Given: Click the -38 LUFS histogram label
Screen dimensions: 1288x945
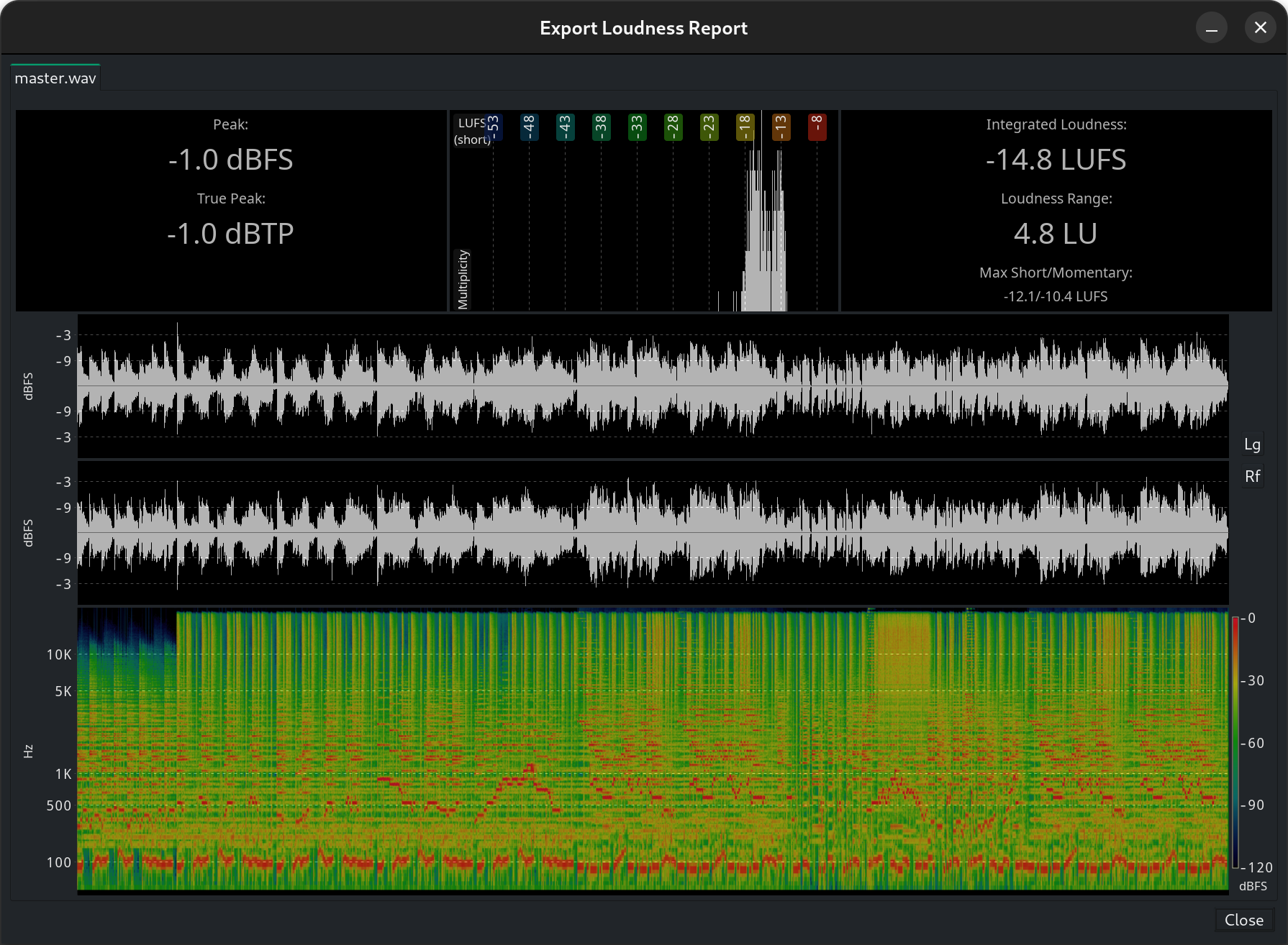Looking at the screenshot, I should coord(601,127).
